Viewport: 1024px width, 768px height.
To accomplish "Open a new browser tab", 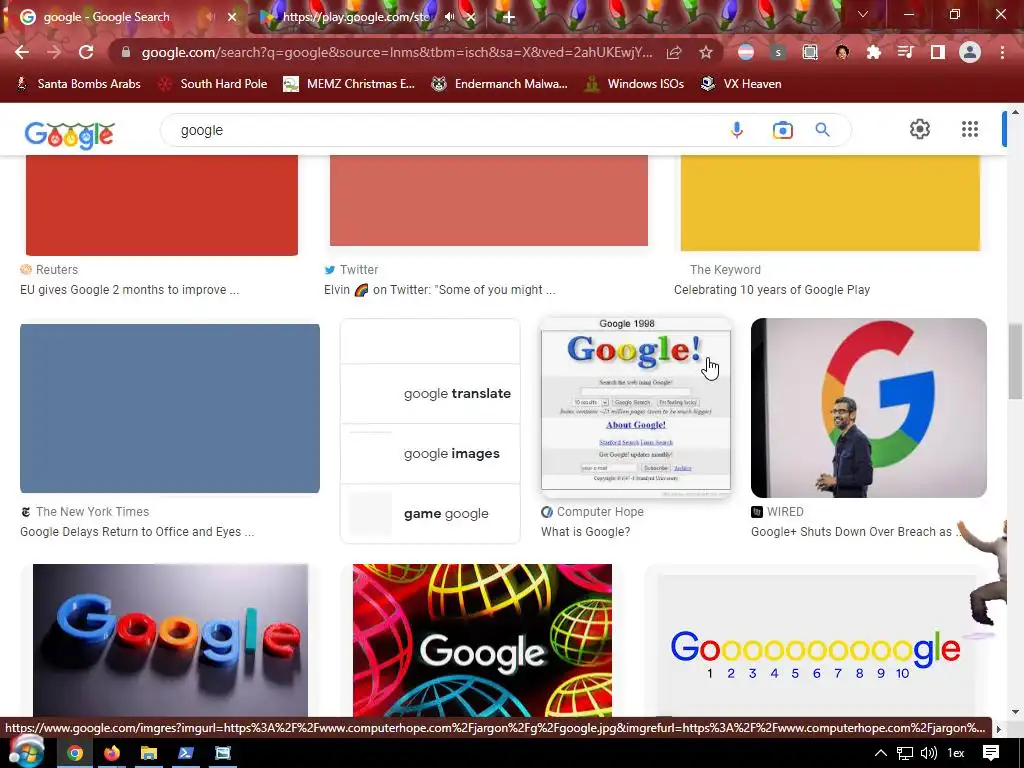I will tap(509, 17).
